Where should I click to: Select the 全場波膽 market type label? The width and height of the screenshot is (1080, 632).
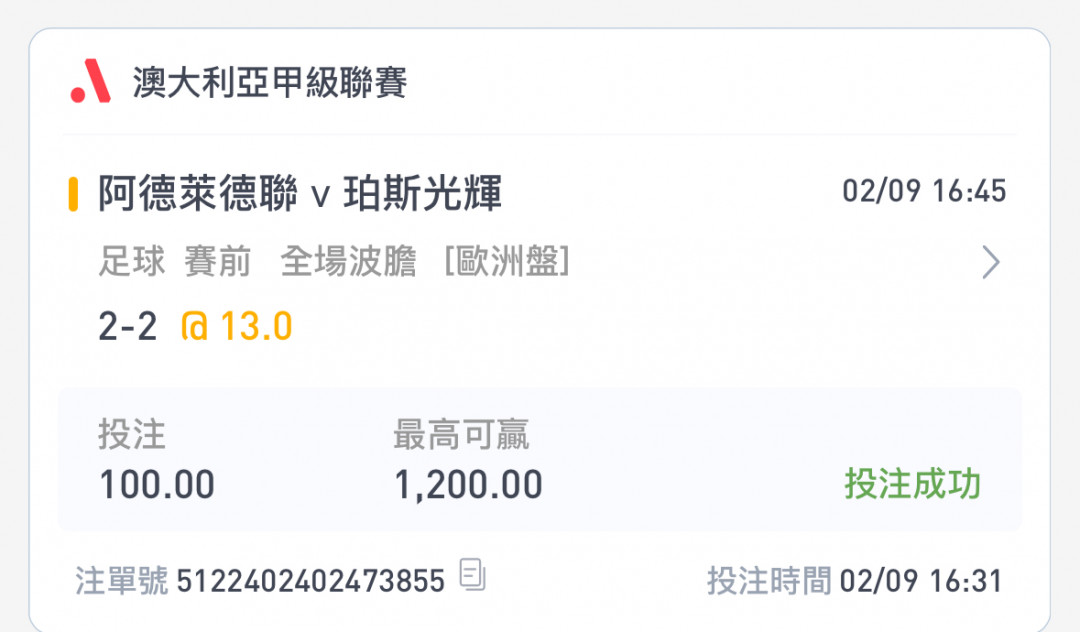[x=349, y=262]
